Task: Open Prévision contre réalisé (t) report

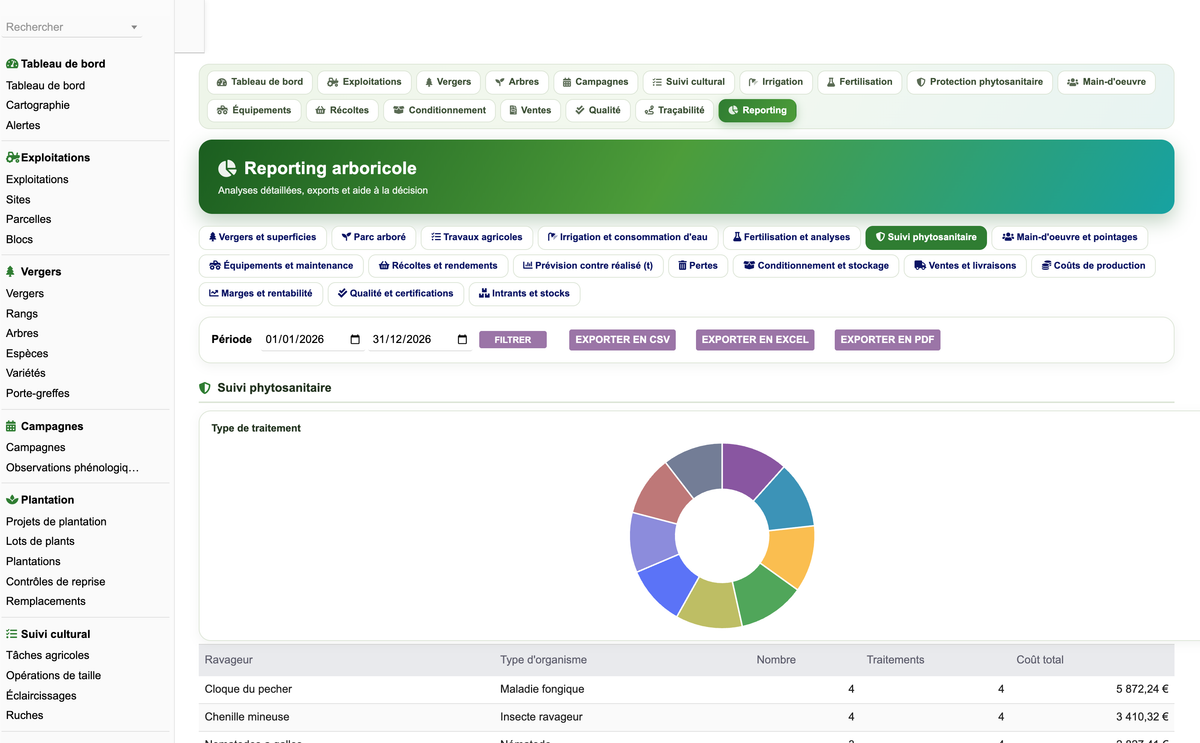Action: tap(588, 266)
